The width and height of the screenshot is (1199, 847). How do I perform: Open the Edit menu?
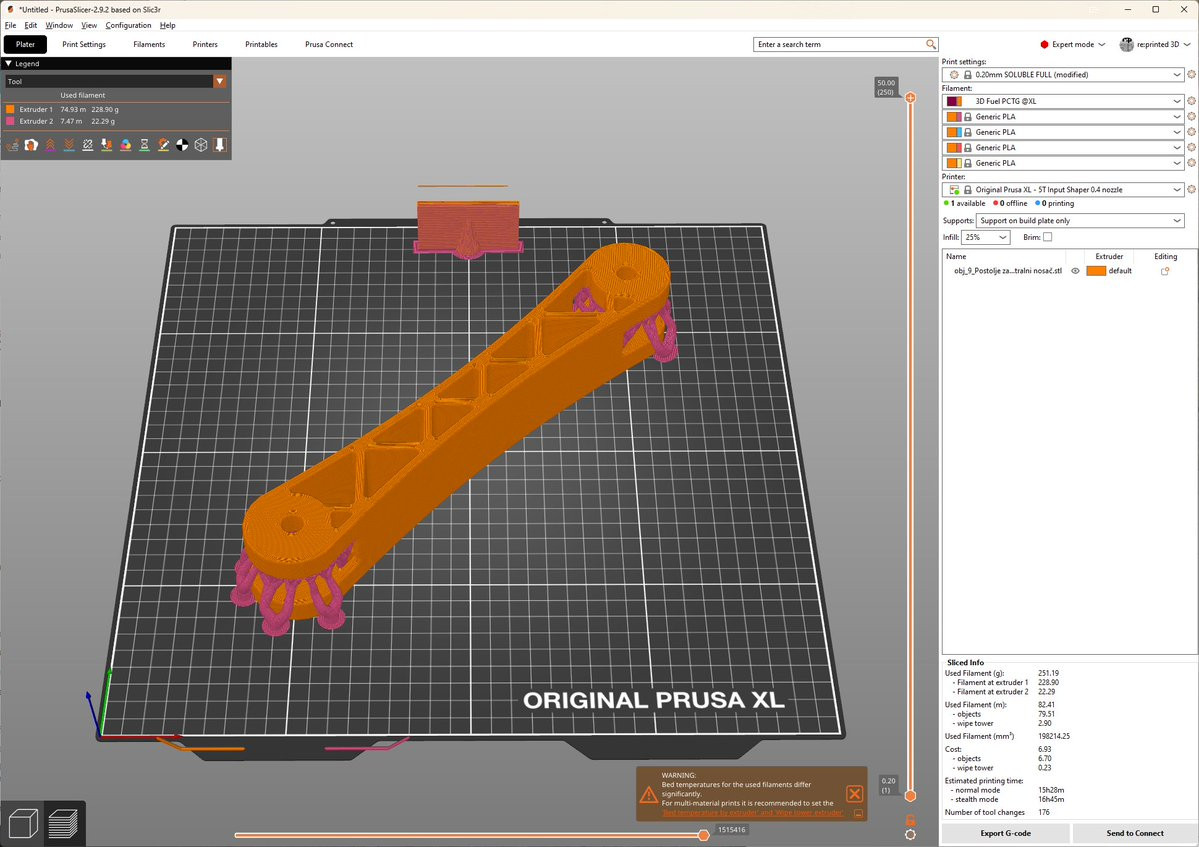click(x=31, y=25)
